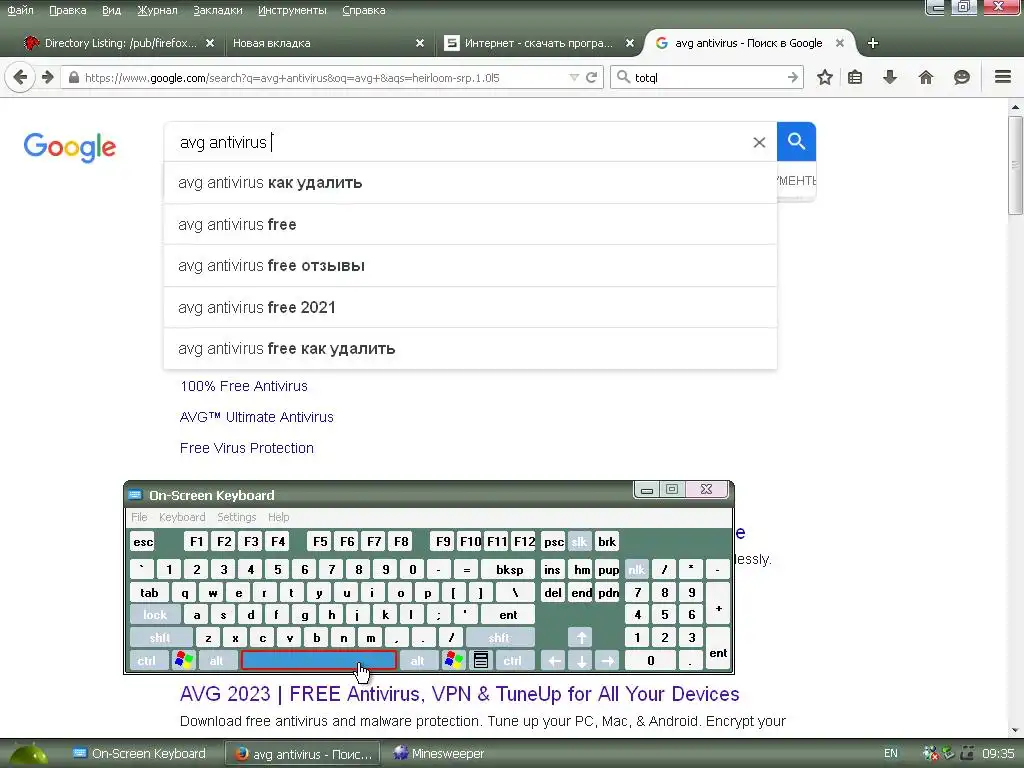This screenshot has height=768, width=1024.
Task: Click the right Windows key on the keyboard
Action: [454, 660]
